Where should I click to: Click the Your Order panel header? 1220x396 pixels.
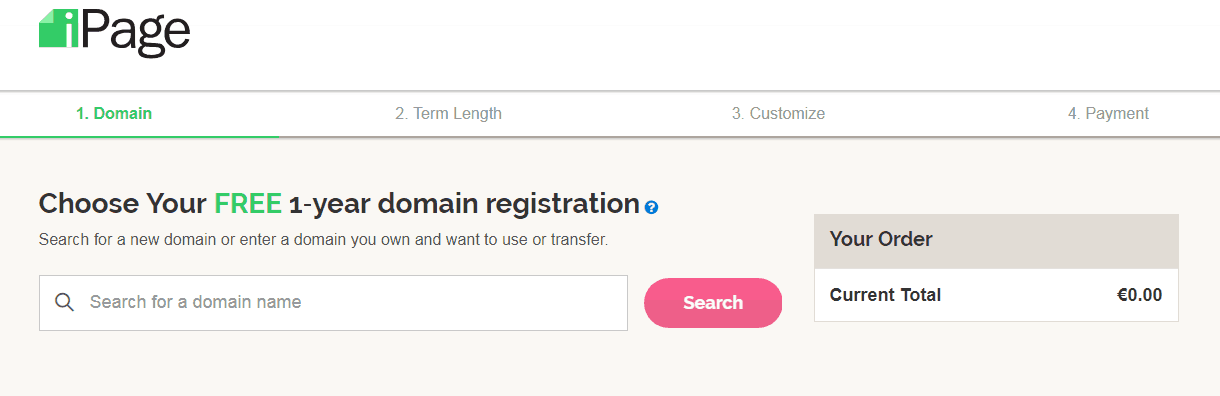(x=996, y=240)
